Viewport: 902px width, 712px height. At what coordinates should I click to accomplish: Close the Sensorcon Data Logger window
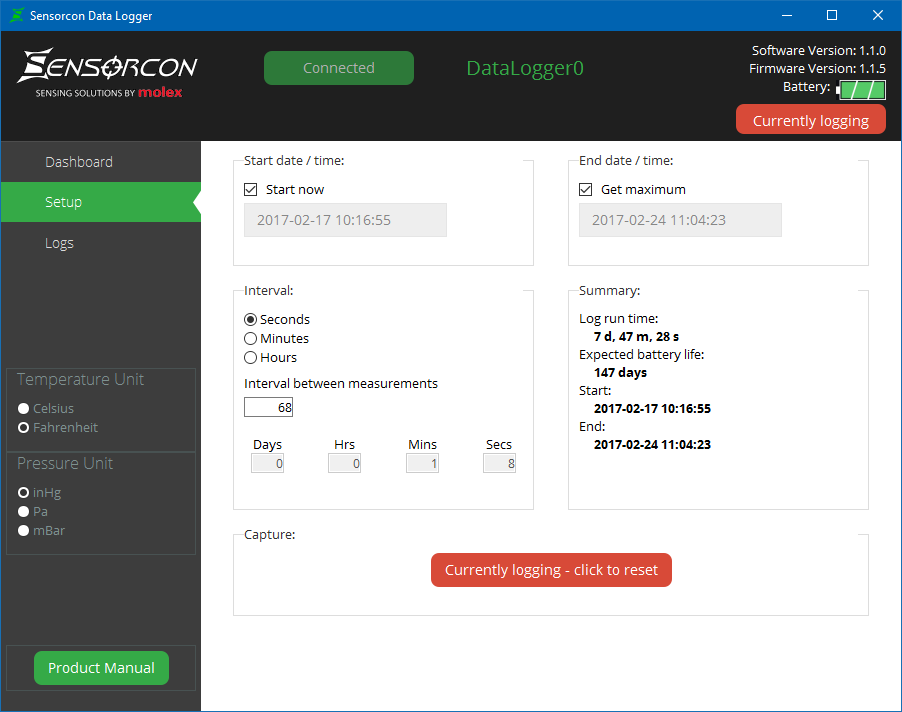pyautogui.click(x=877, y=16)
